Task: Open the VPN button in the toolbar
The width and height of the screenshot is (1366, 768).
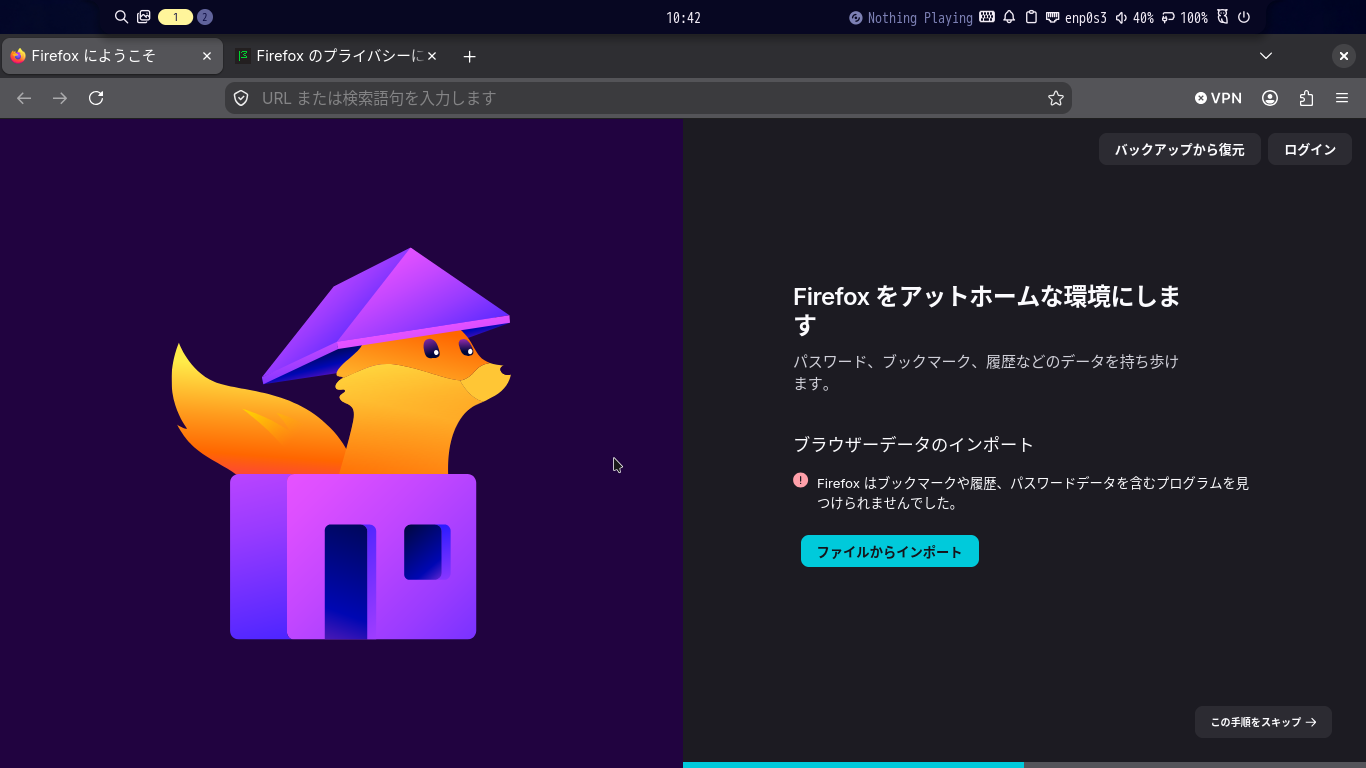Action: (x=1218, y=98)
